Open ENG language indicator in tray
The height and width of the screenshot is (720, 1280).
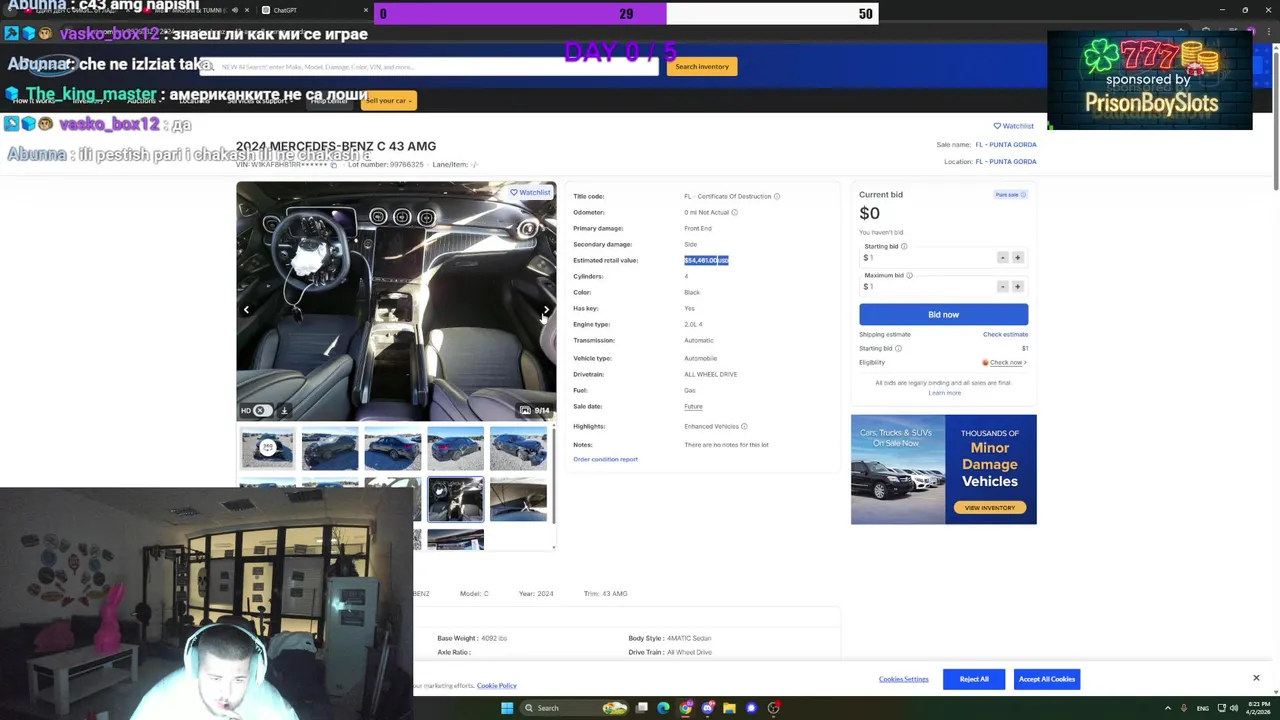tap(1203, 708)
